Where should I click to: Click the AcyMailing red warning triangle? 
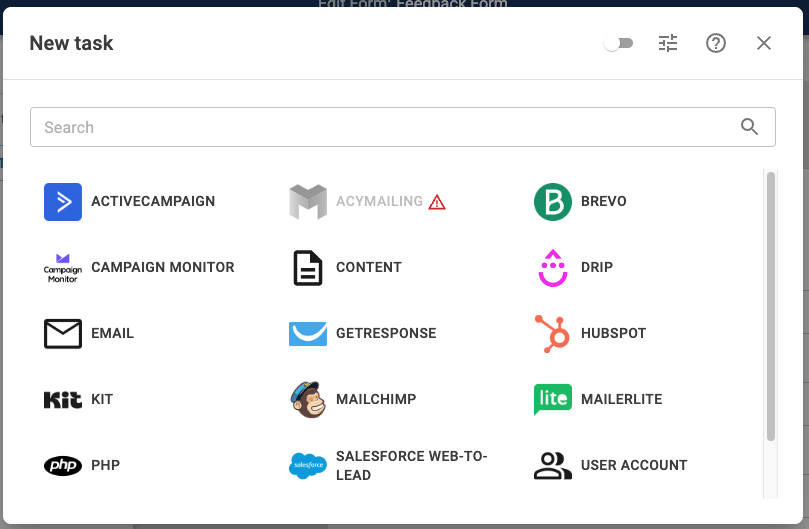[x=437, y=202]
